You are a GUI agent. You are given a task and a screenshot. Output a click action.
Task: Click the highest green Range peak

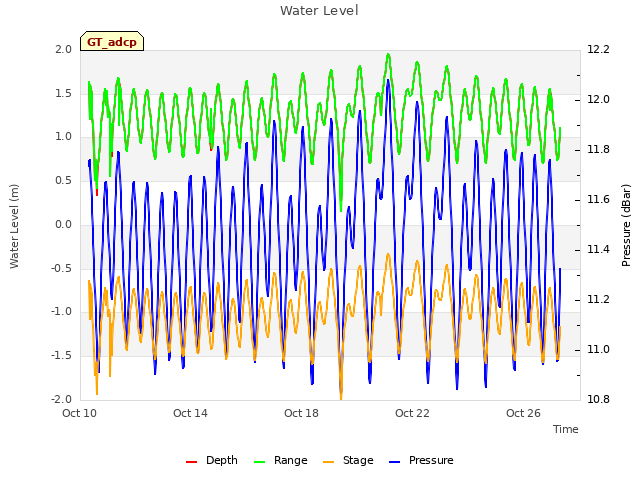pyautogui.click(x=388, y=55)
